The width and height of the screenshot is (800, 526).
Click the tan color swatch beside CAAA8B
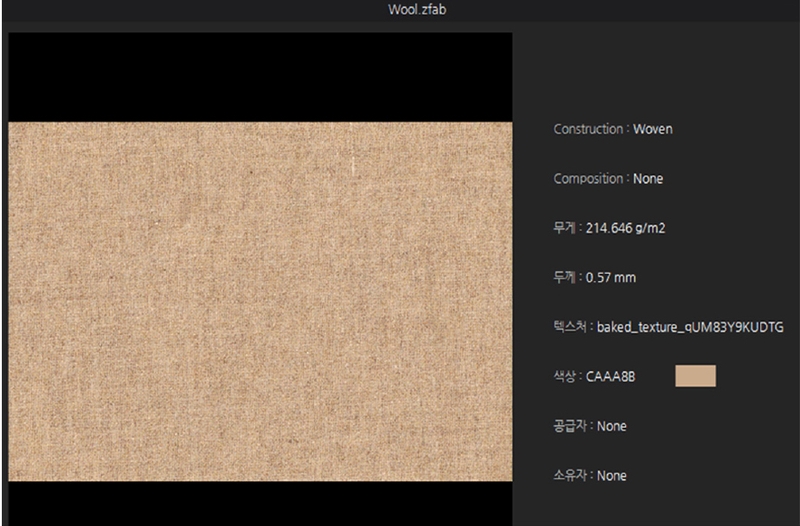tap(695, 376)
